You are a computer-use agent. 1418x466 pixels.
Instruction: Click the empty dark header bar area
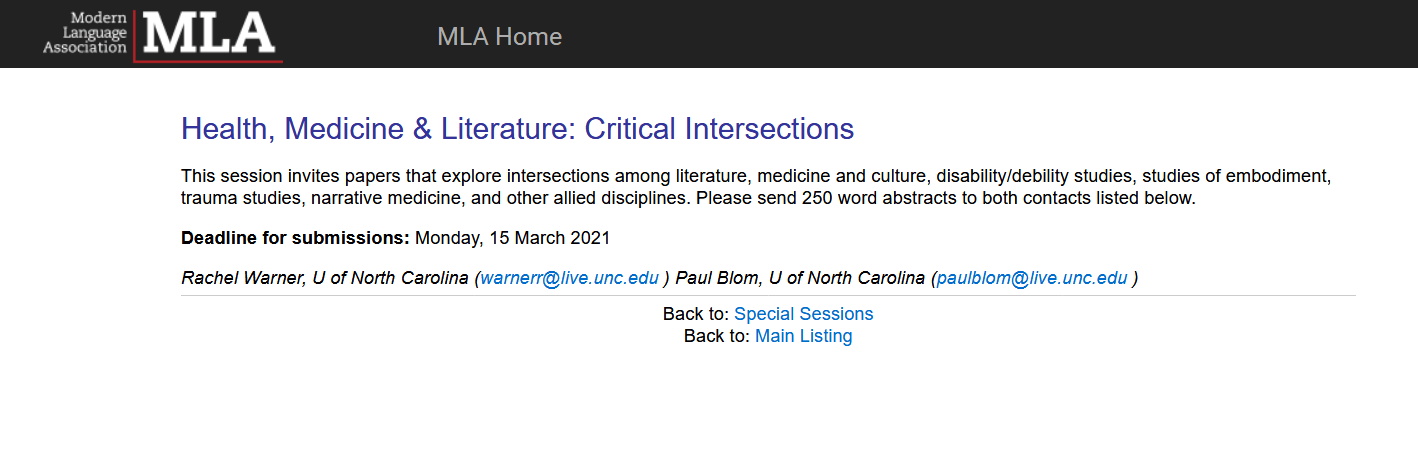(1000, 34)
